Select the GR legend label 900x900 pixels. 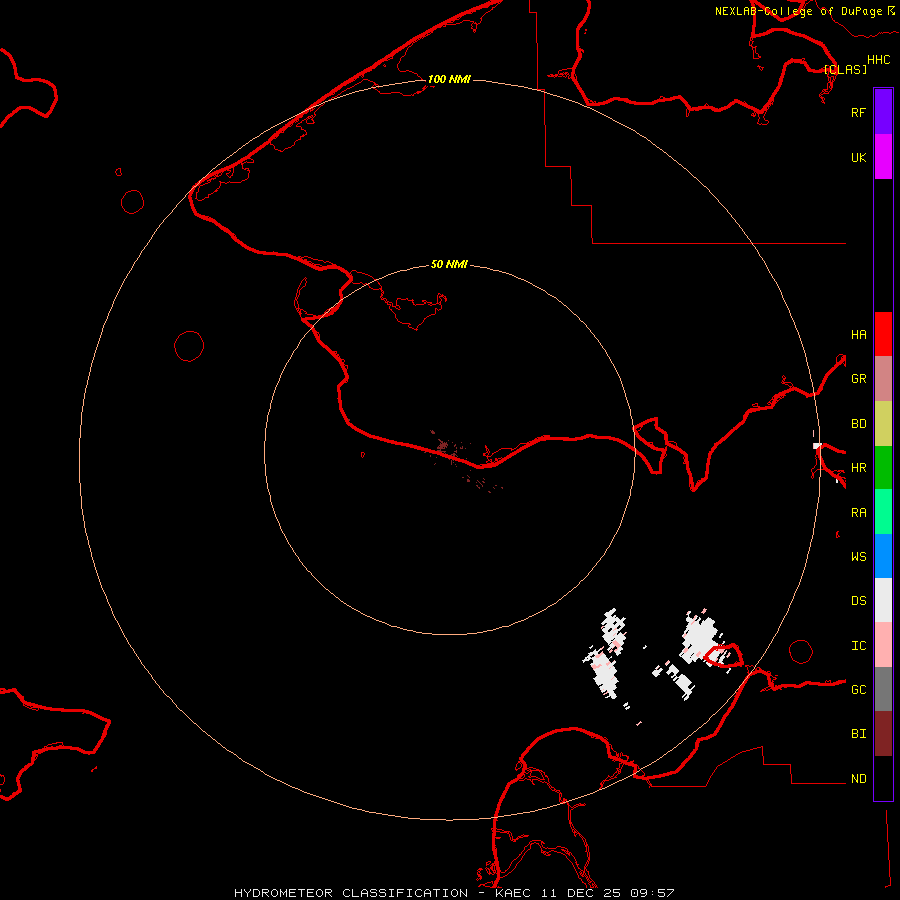858,379
